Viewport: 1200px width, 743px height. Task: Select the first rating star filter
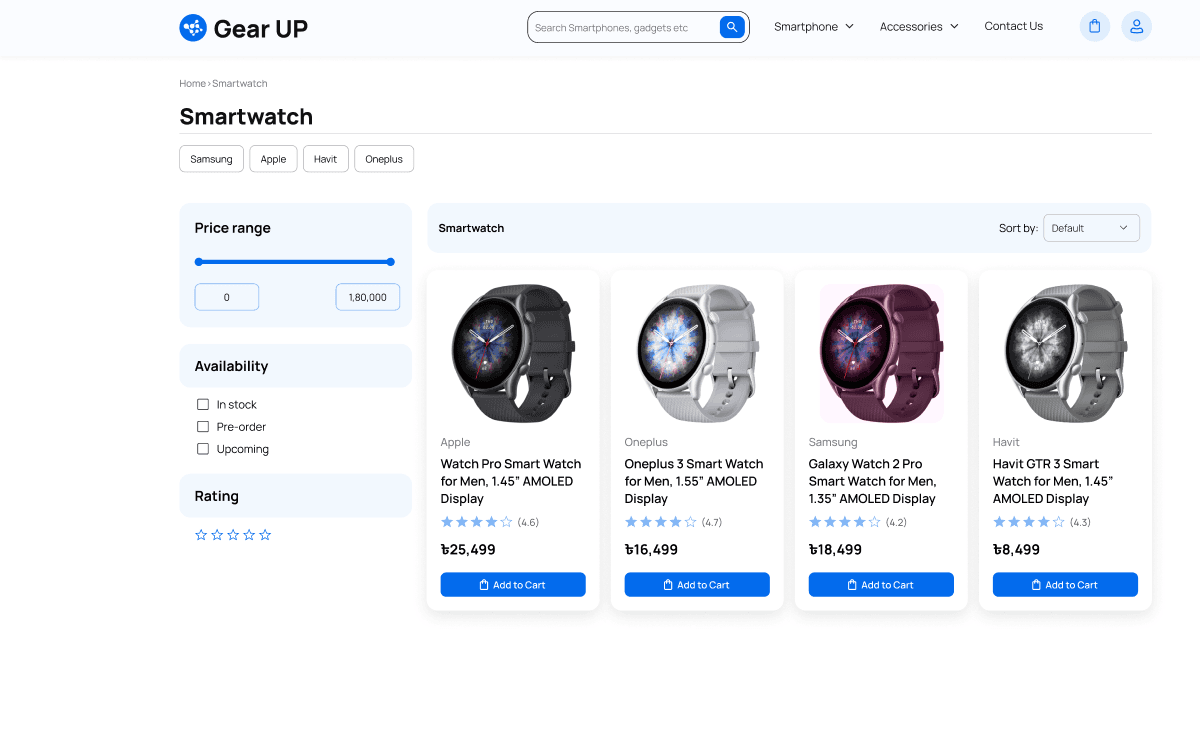pyautogui.click(x=201, y=535)
